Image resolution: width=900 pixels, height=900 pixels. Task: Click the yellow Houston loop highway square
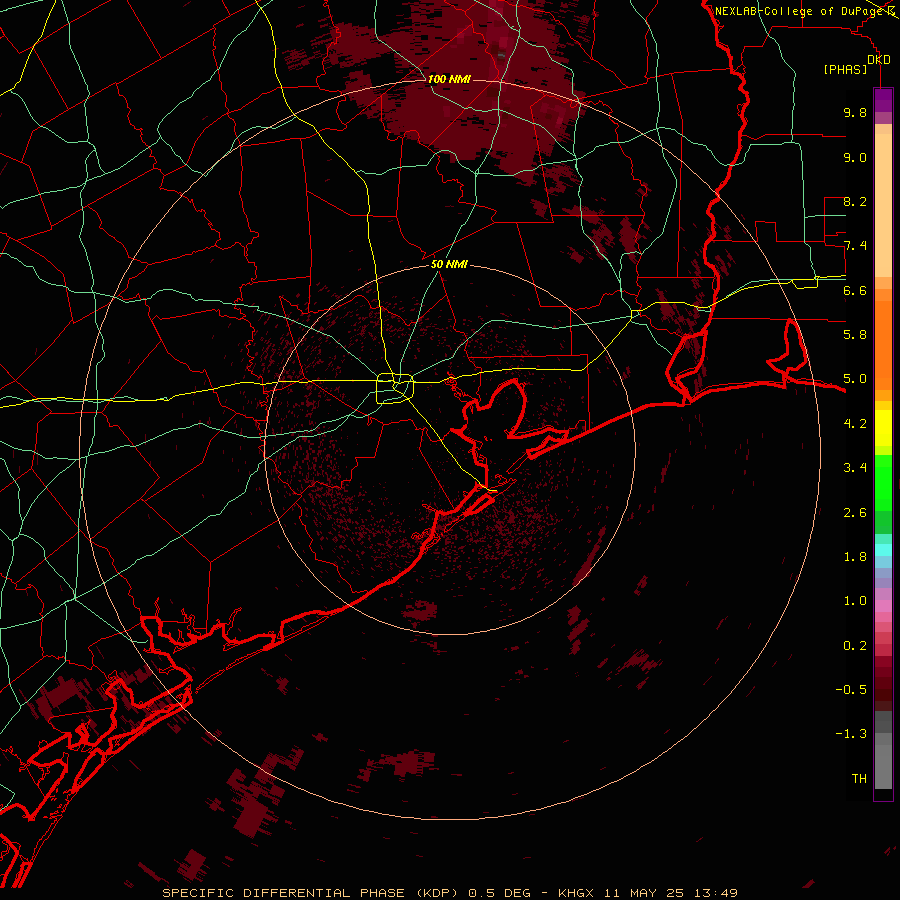(x=395, y=389)
